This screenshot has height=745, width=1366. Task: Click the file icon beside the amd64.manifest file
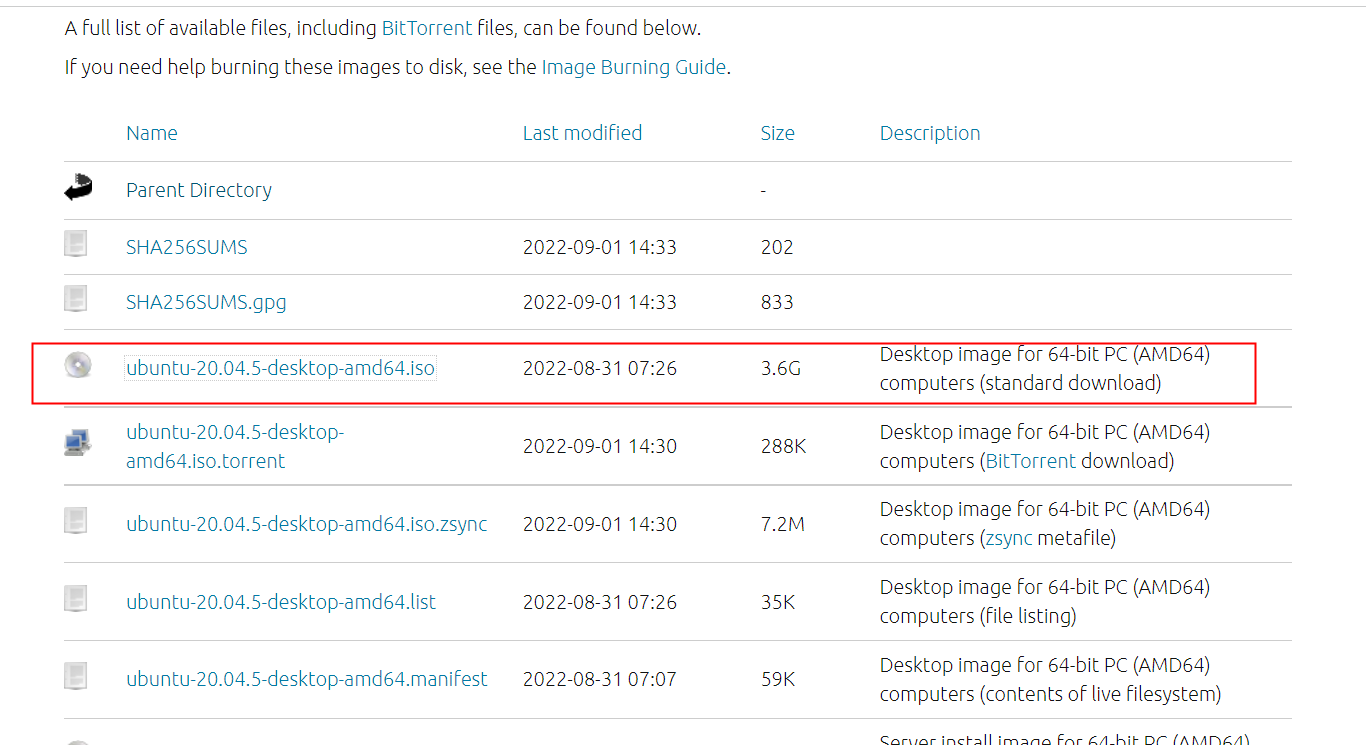[x=76, y=677]
